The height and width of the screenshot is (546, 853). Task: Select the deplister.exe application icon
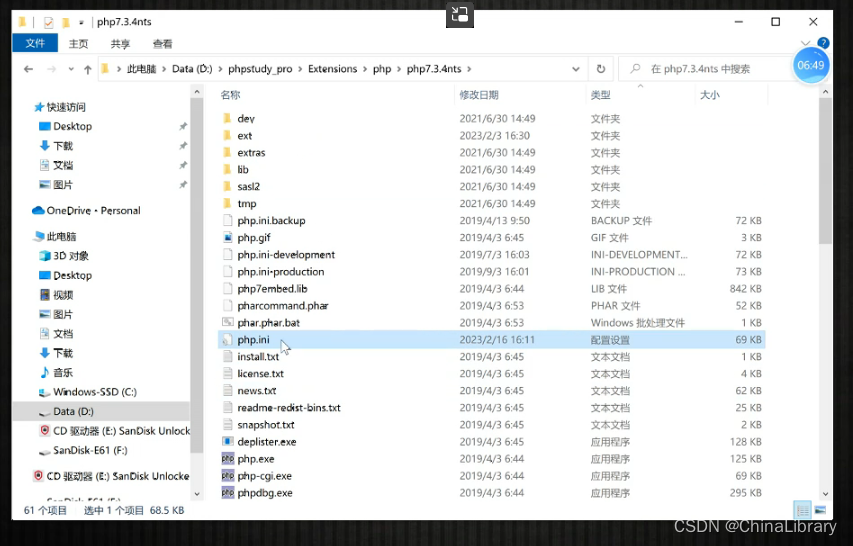tap(227, 442)
